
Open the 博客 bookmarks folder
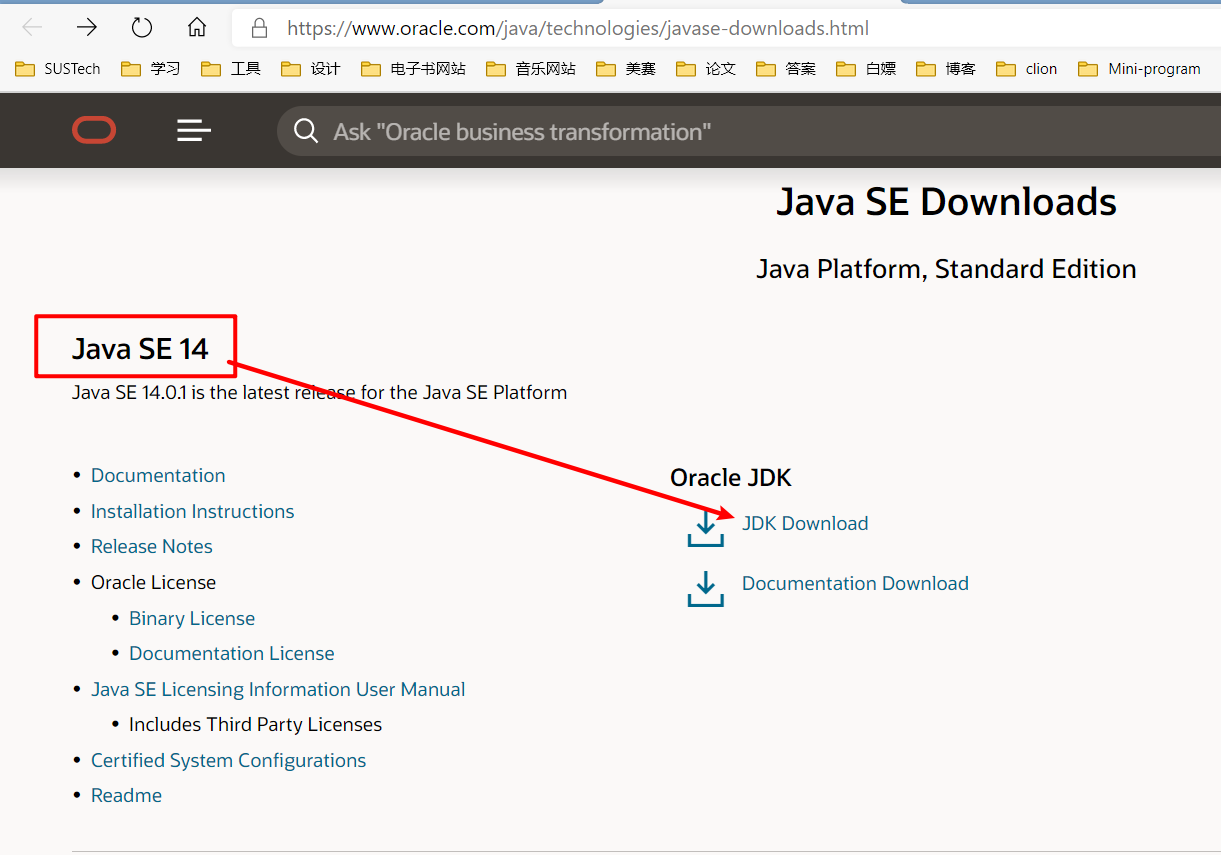coord(946,69)
